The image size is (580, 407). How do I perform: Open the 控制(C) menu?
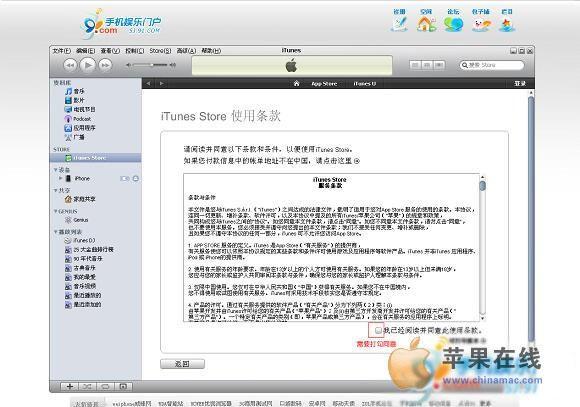(x=135, y=51)
